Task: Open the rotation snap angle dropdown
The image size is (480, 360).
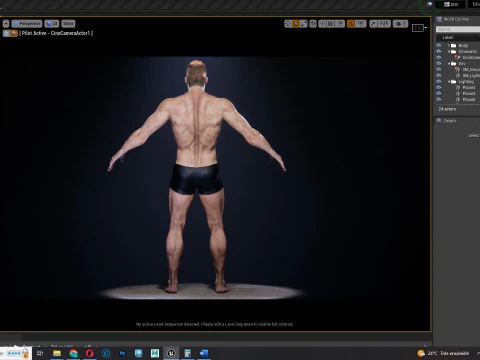Action: 360,24
